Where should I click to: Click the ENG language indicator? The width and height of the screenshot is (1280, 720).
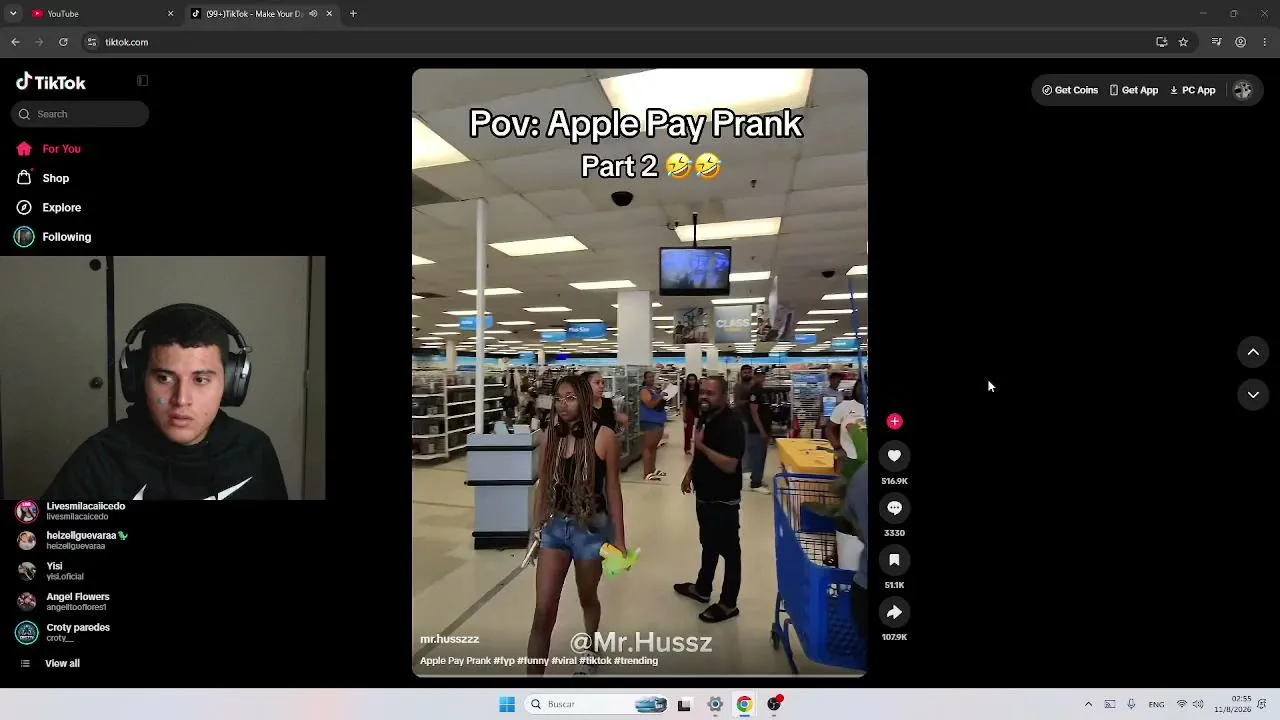click(x=1156, y=704)
